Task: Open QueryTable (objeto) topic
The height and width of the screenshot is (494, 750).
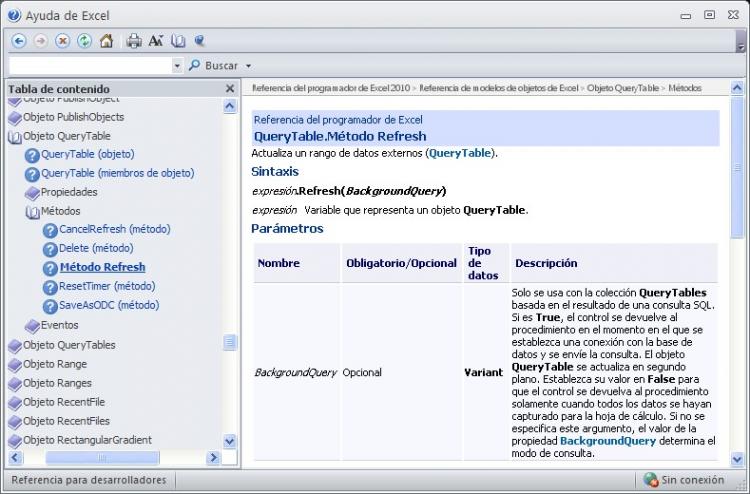Action: (x=88, y=154)
